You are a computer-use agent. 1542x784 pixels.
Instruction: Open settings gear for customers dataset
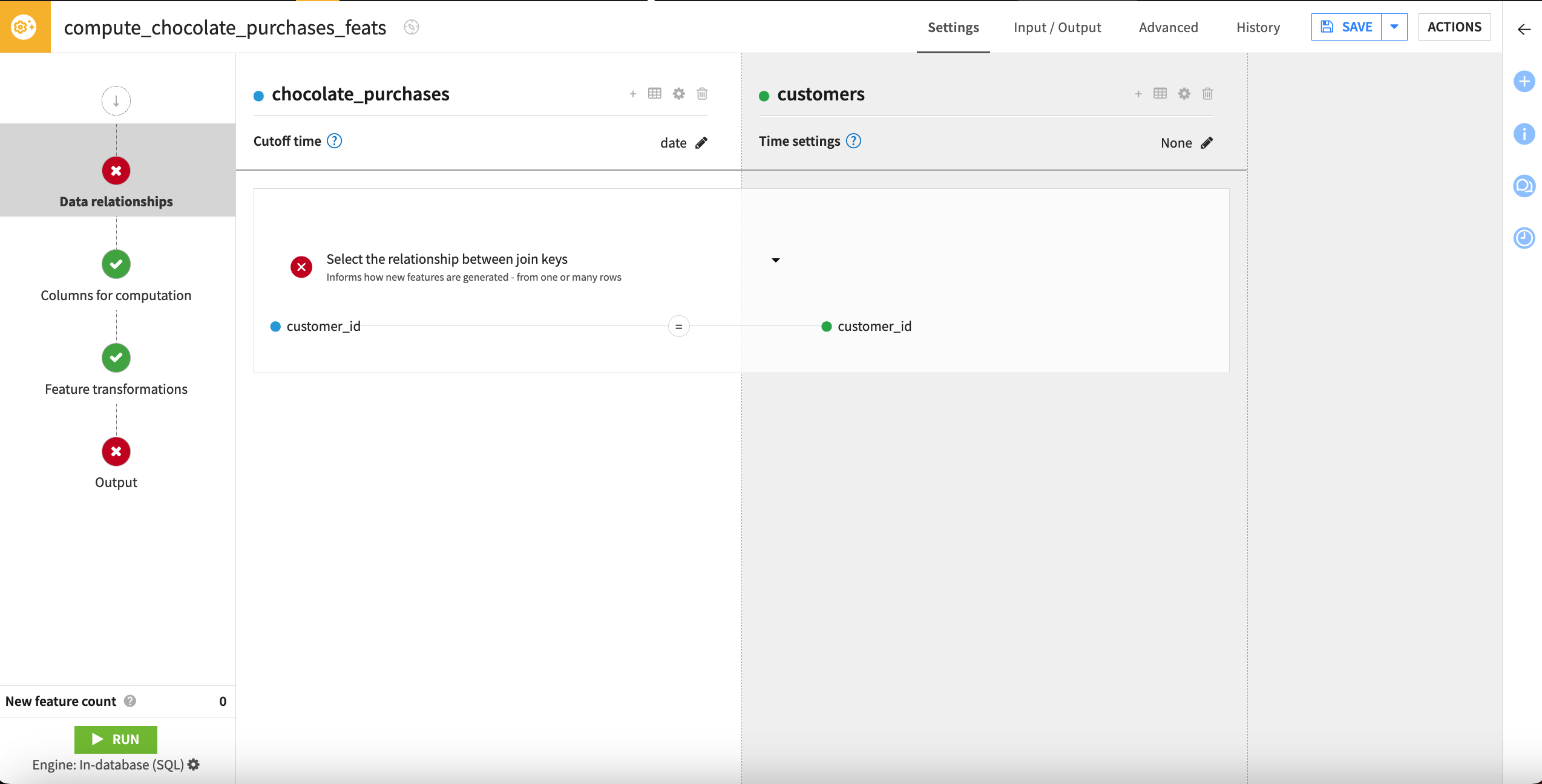(1184, 94)
